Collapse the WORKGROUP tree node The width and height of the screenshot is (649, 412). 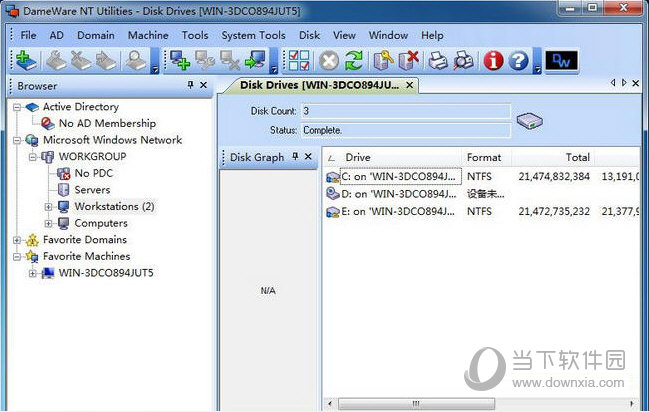coord(33,157)
